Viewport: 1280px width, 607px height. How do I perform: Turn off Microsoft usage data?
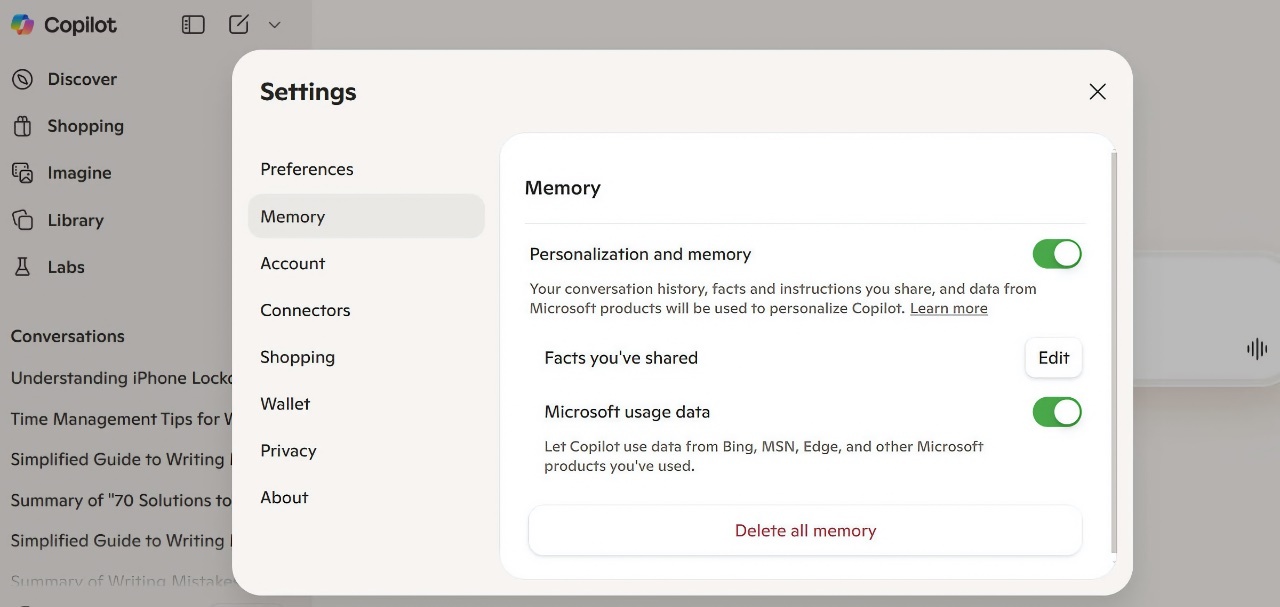tap(1057, 412)
